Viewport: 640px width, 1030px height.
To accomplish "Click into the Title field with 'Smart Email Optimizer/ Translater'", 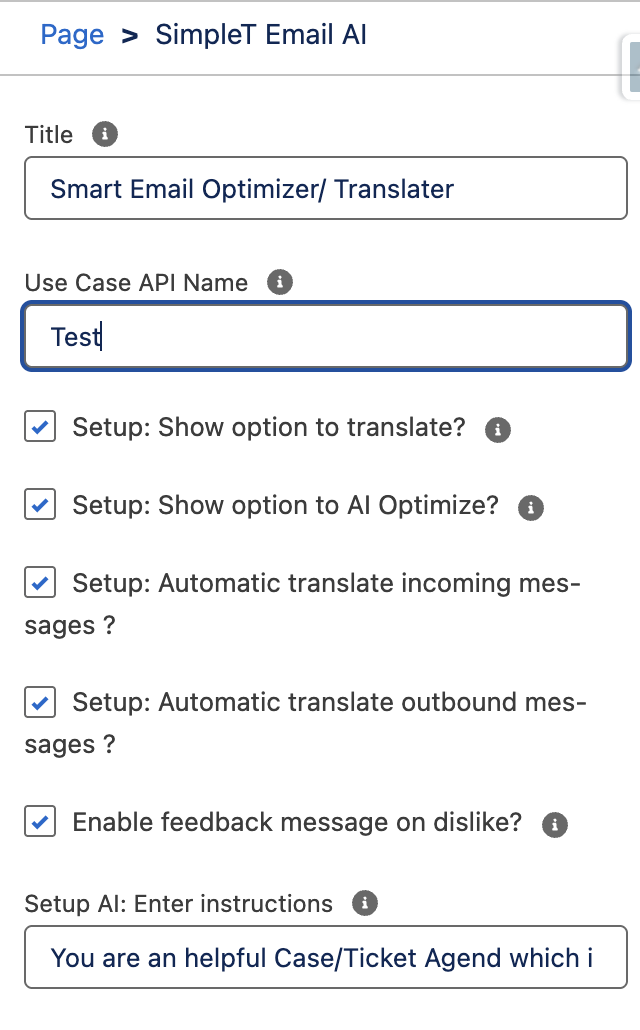I will pyautogui.click(x=326, y=189).
